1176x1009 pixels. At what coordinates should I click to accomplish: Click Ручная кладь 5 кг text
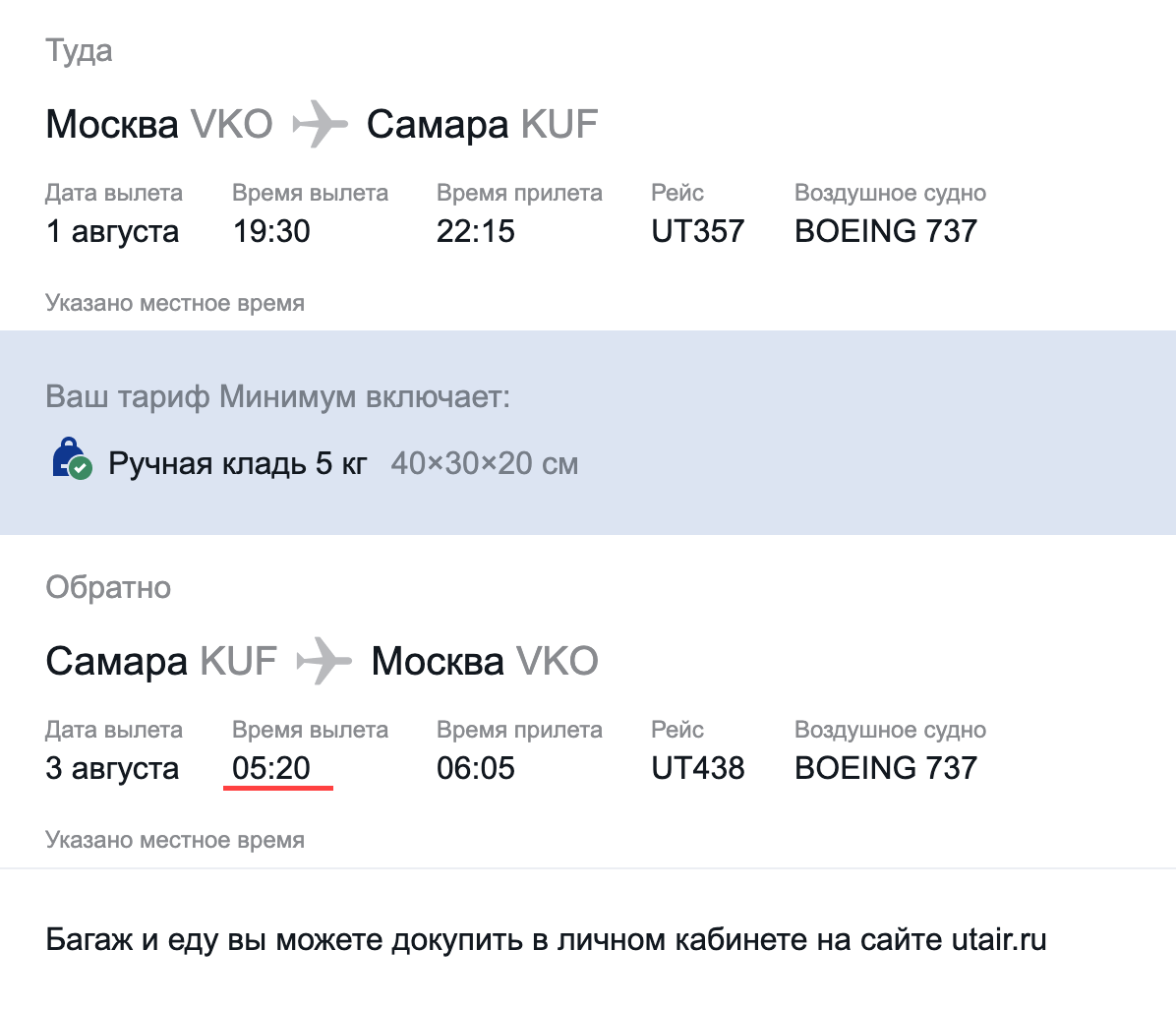238,463
